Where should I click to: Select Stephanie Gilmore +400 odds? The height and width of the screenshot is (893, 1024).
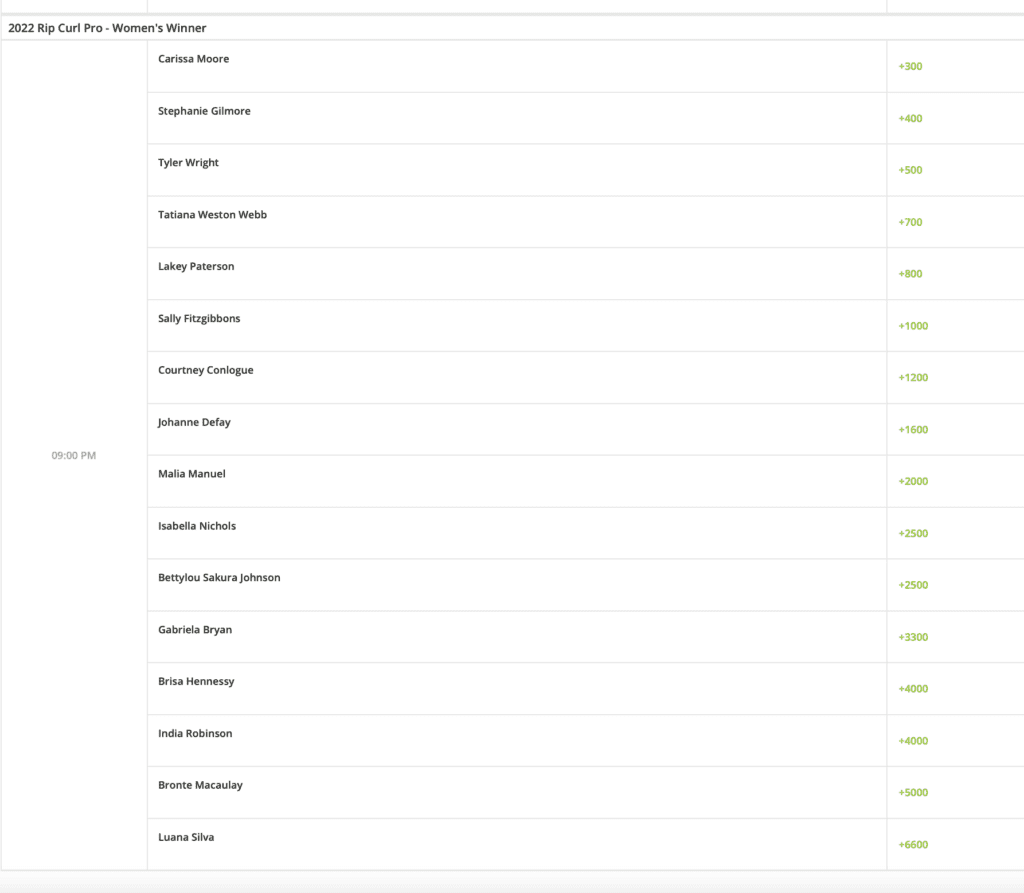(x=910, y=118)
